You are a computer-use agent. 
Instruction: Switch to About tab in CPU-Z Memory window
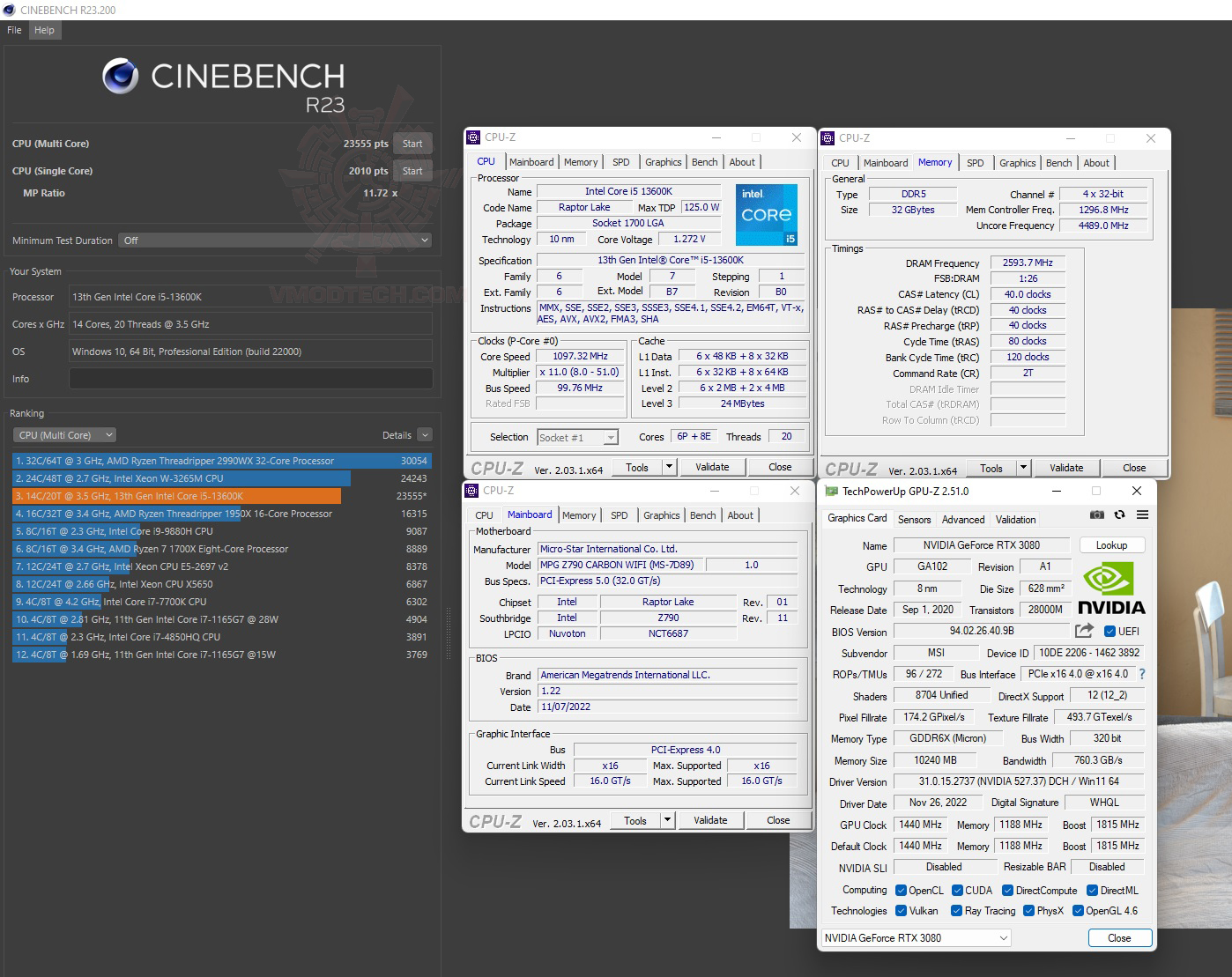1096,163
